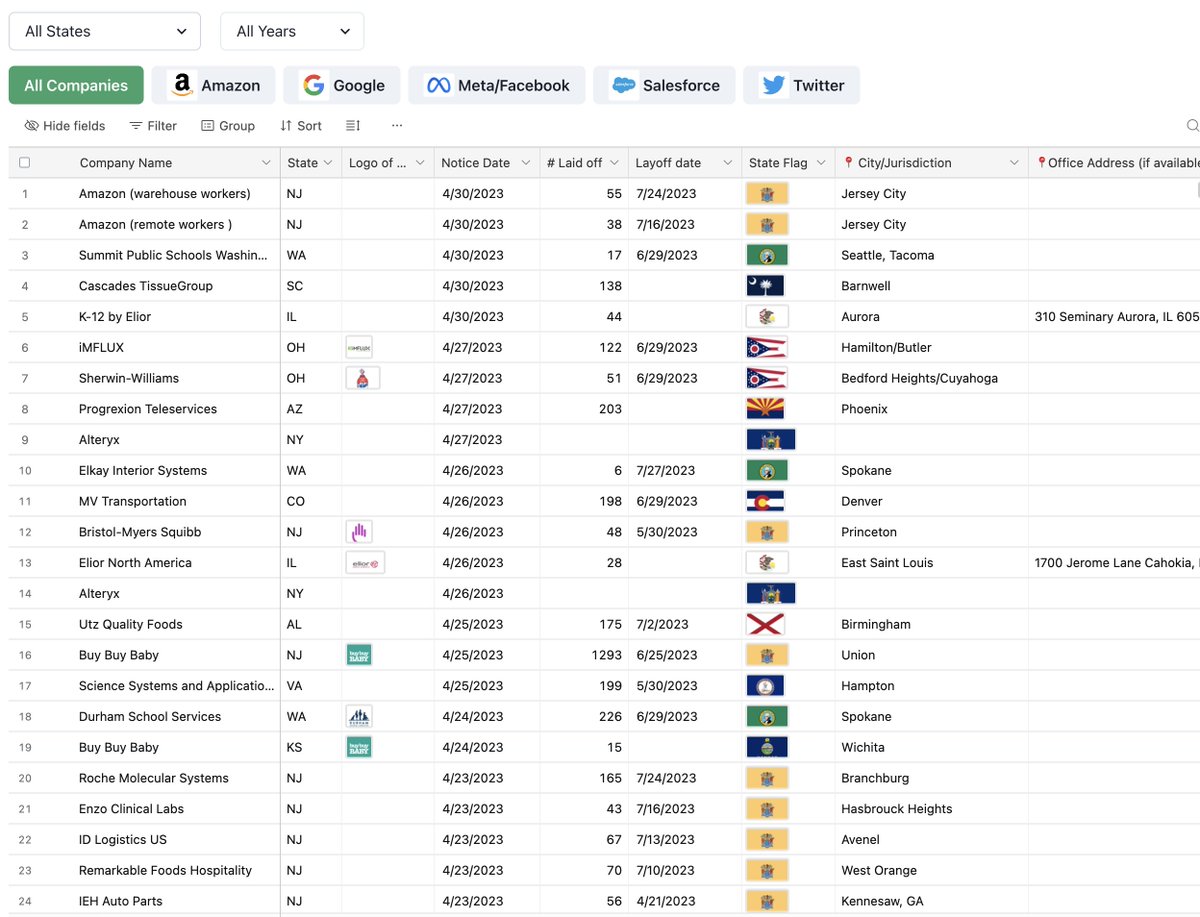Image resolution: width=1200 pixels, height=917 pixels.
Task: Click Durham School Services logo thumbnail
Action: coord(359,717)
